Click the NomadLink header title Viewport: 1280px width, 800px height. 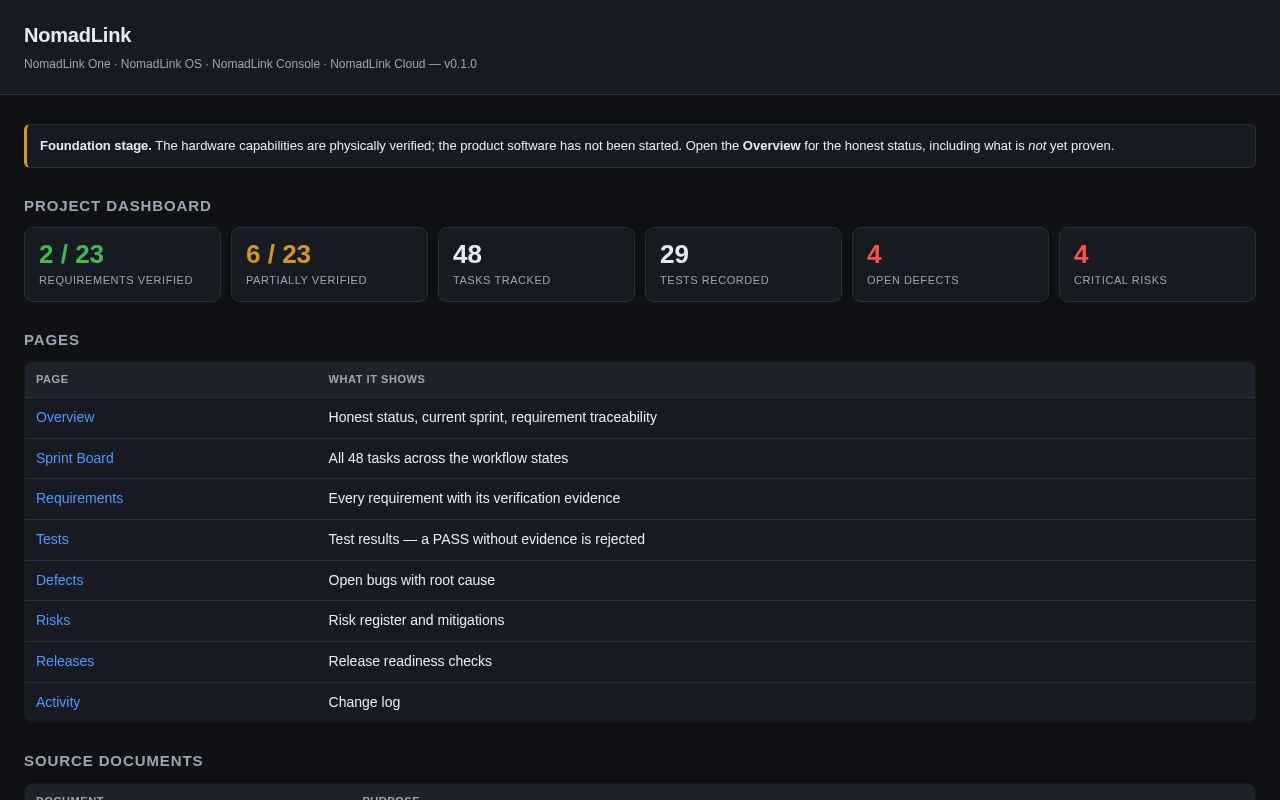coord(78,35)
